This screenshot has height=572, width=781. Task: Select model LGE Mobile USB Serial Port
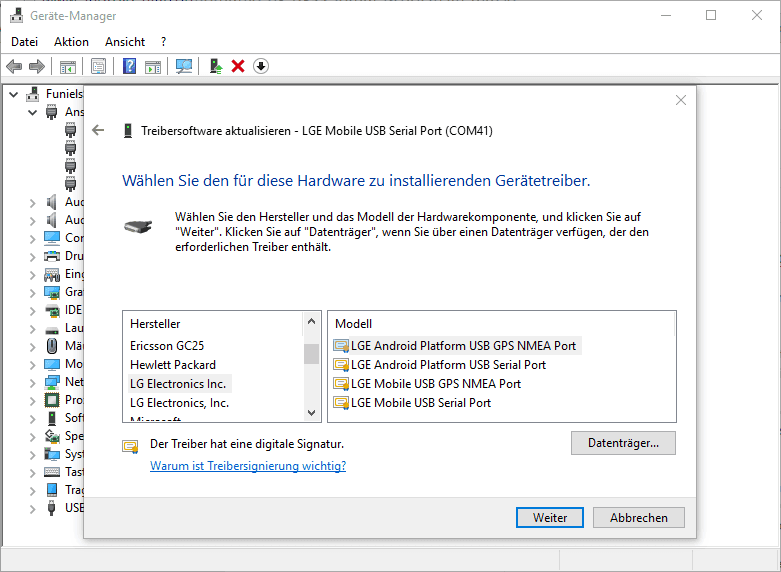pyautogui.click(x=412, y=403)
